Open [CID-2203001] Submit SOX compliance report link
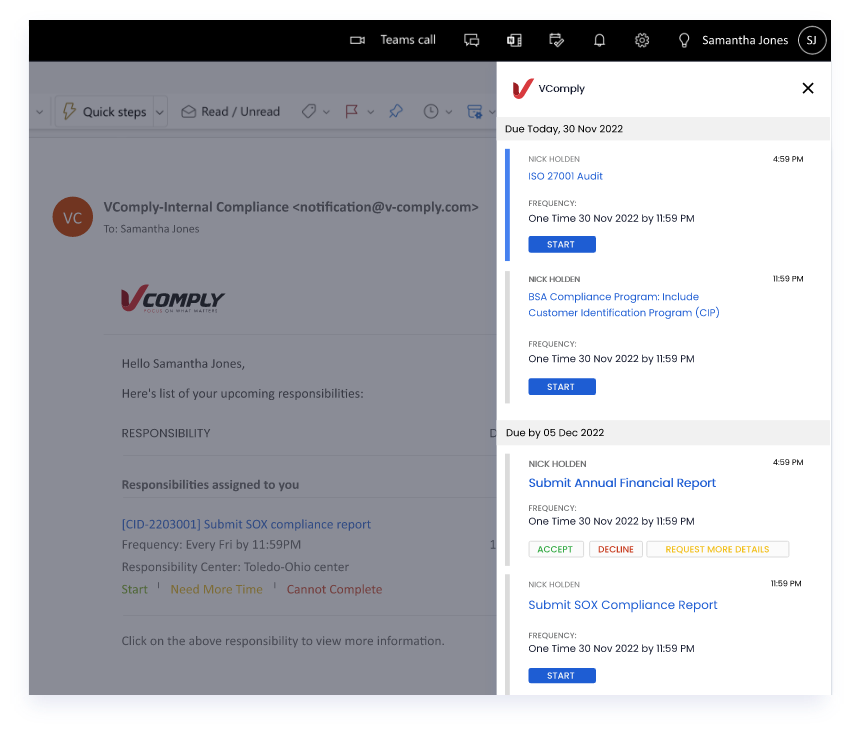The width and height of the screenshot is (854, 734). (x=246, y=524)
